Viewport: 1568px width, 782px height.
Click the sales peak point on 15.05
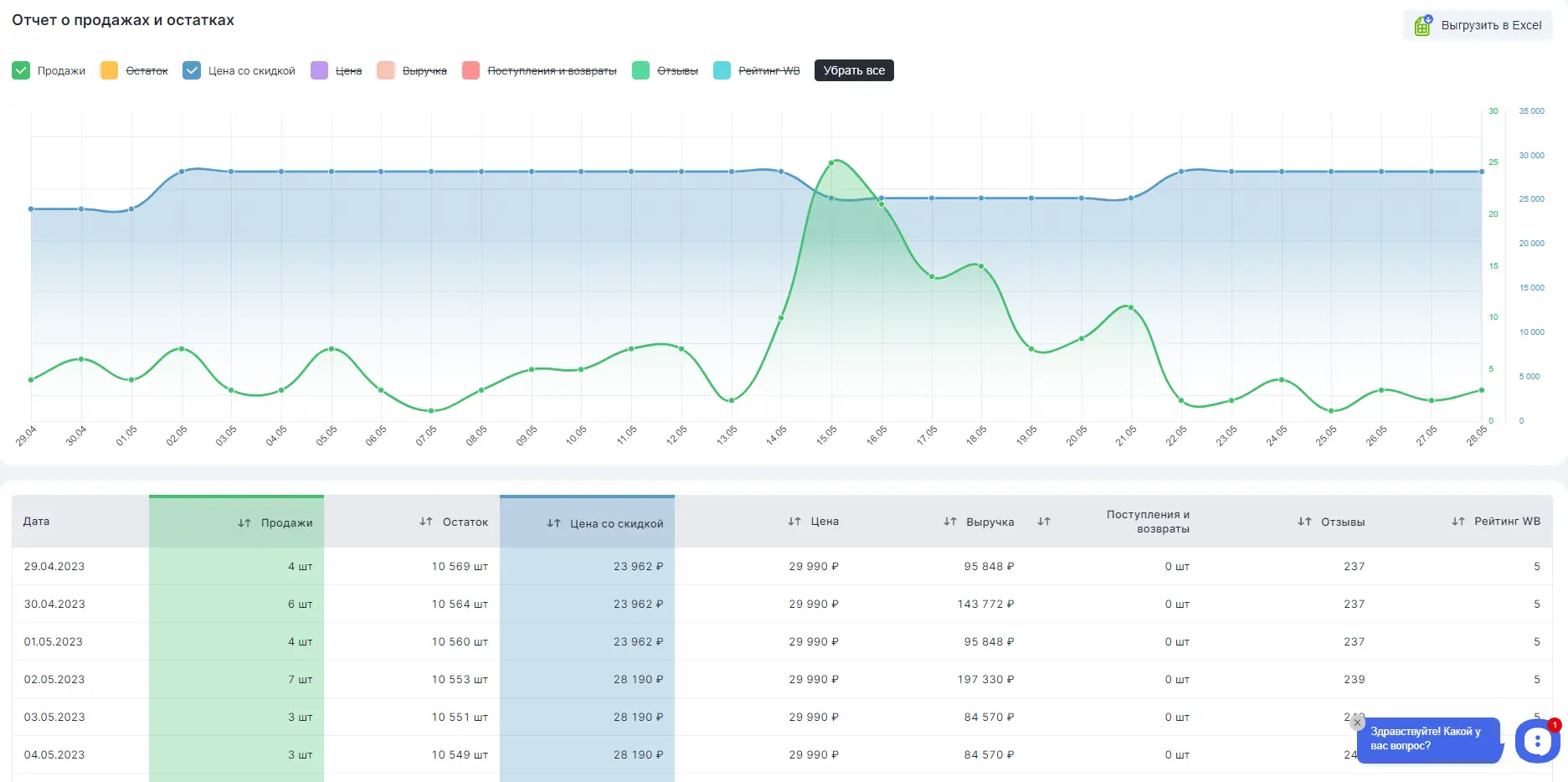(831, 162)
